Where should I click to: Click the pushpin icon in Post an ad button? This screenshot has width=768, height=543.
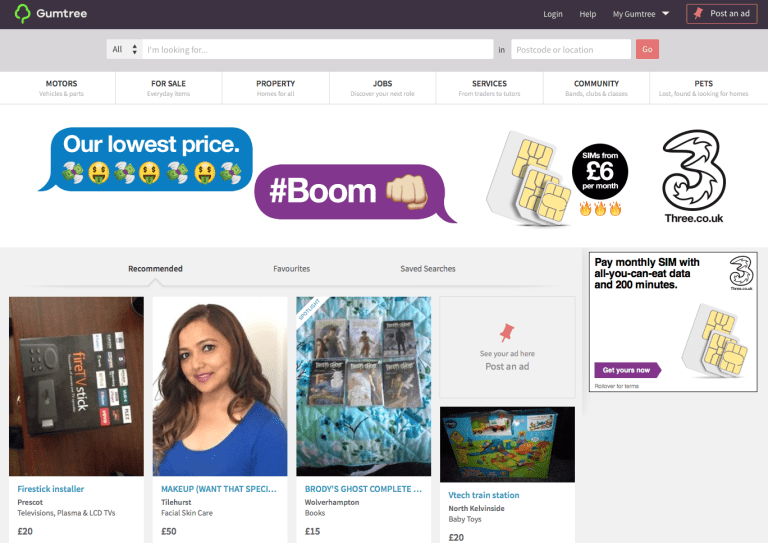(x=697, y=14)
